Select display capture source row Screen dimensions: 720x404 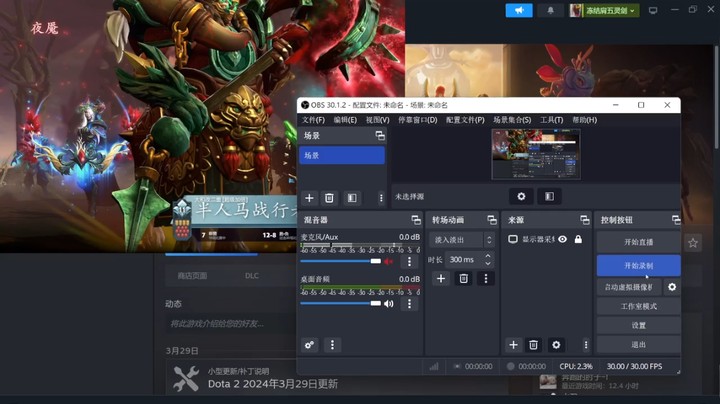(x=546, y=239)
